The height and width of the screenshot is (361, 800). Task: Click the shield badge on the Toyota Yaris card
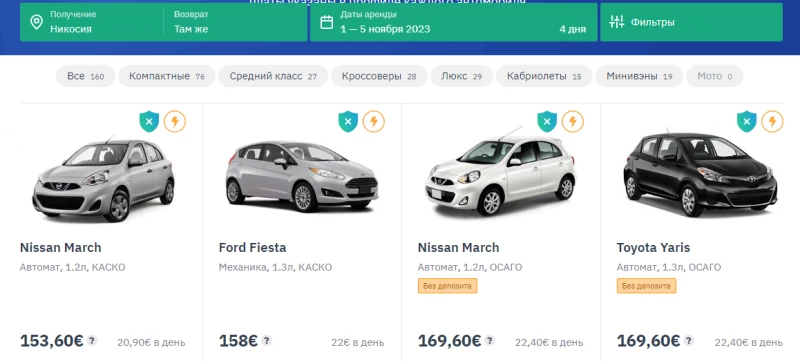[x=746, y=122]
